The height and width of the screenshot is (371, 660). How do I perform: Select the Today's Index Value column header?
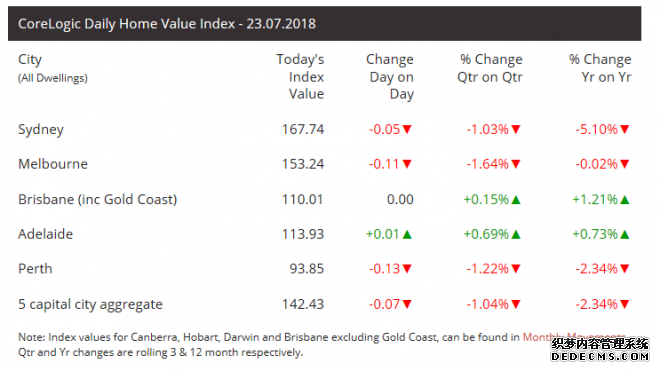(x=300, y=77)
